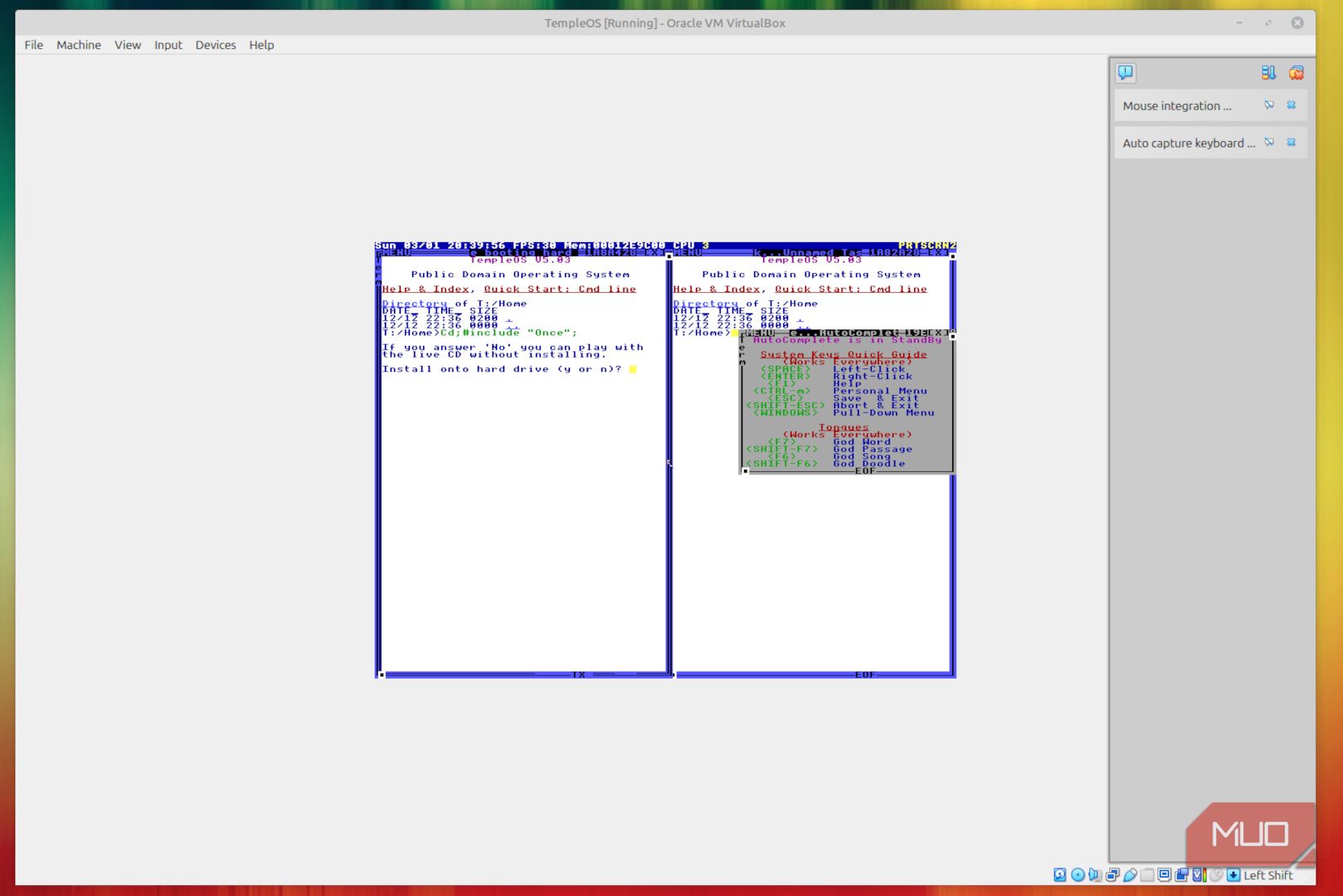Click the display settings status icon
The width and height of the screenshot is (1343, 896).
click(x=1164, y=874)
